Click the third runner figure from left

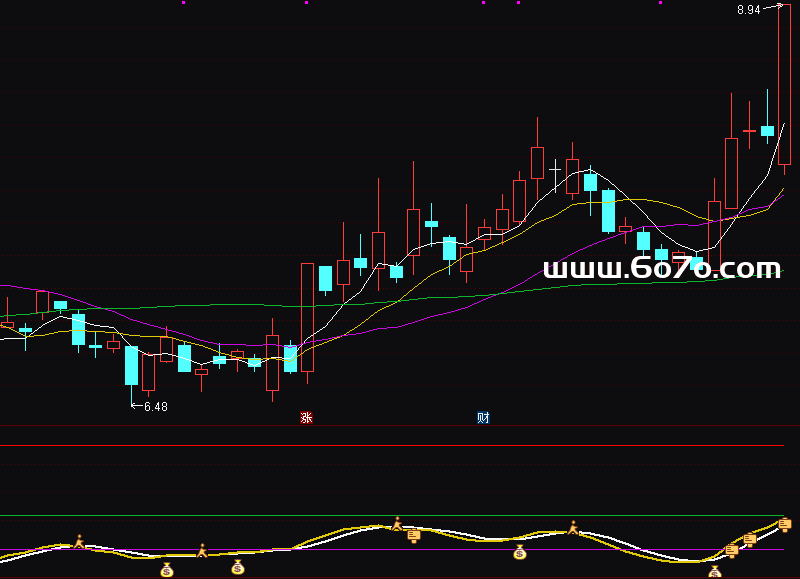click(397, 522)
